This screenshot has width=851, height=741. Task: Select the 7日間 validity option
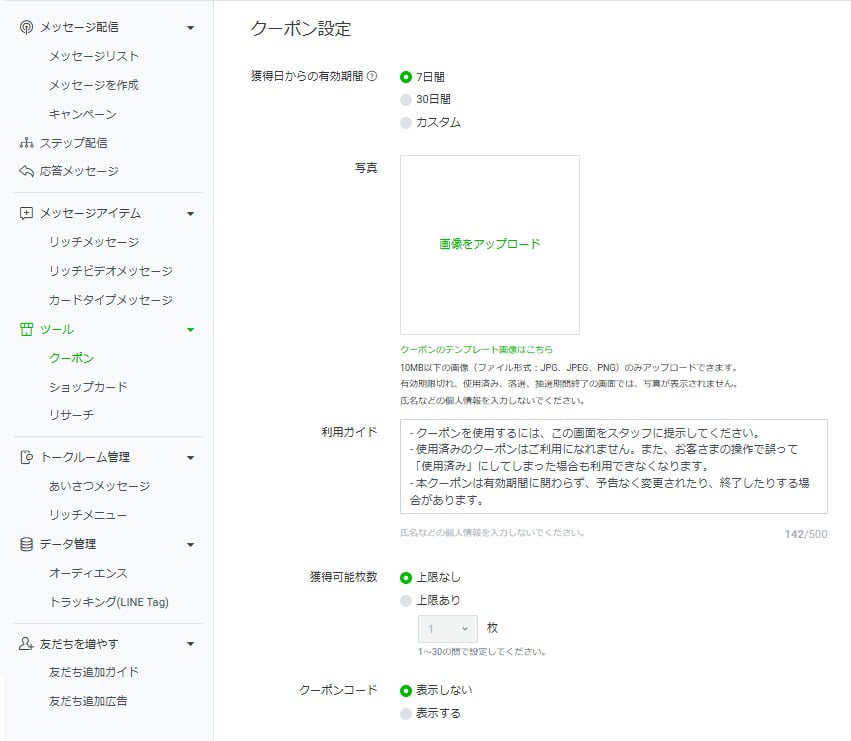coord(405,77)
